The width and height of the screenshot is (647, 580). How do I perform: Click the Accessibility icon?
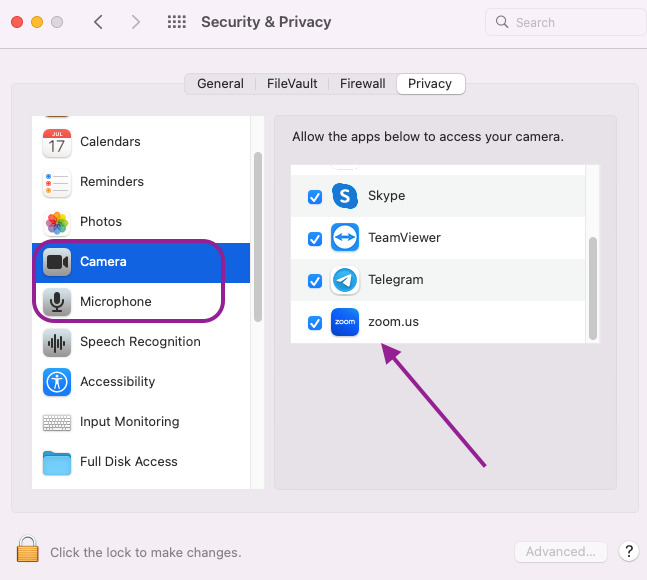[57, 382]
